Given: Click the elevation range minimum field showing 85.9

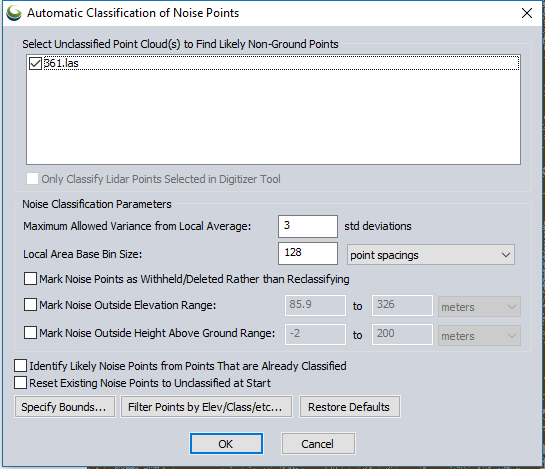Looking at the screenshot, I should pos(315,305).
